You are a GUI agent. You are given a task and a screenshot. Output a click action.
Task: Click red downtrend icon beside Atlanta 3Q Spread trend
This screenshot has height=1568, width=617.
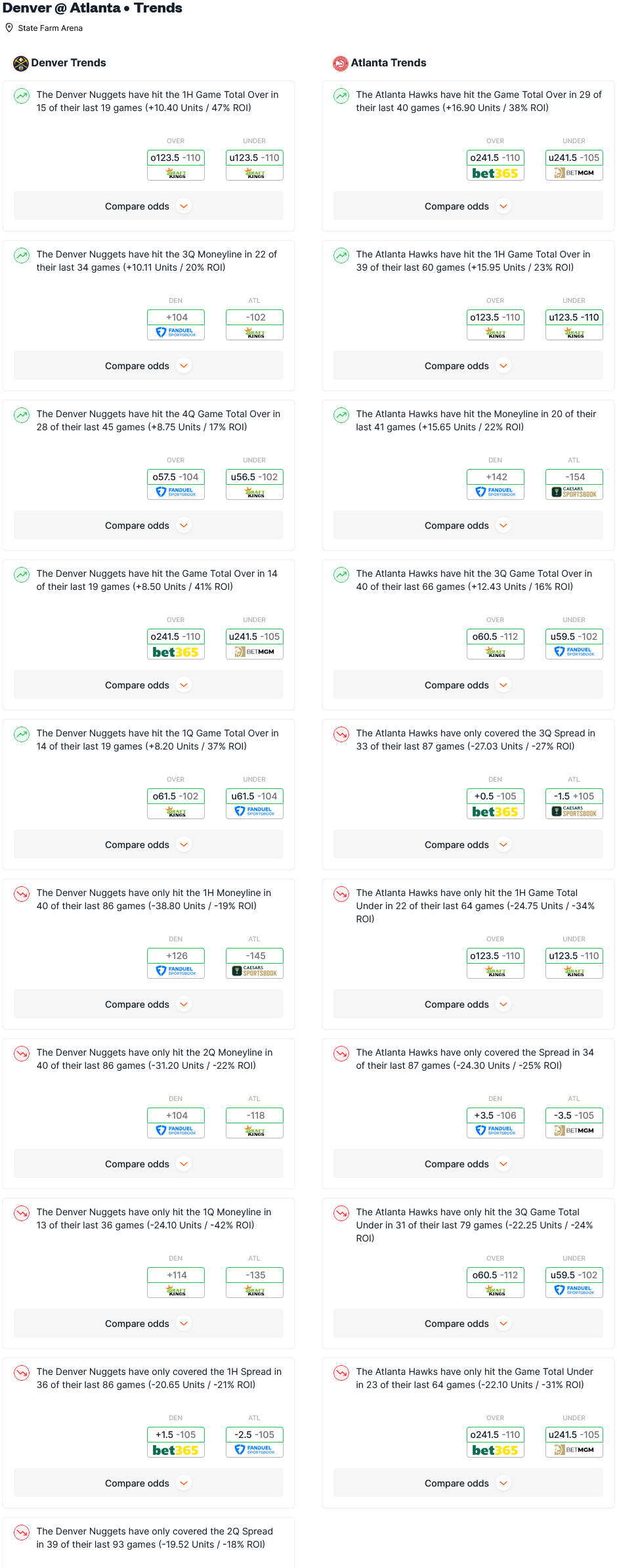coord(341,734)
